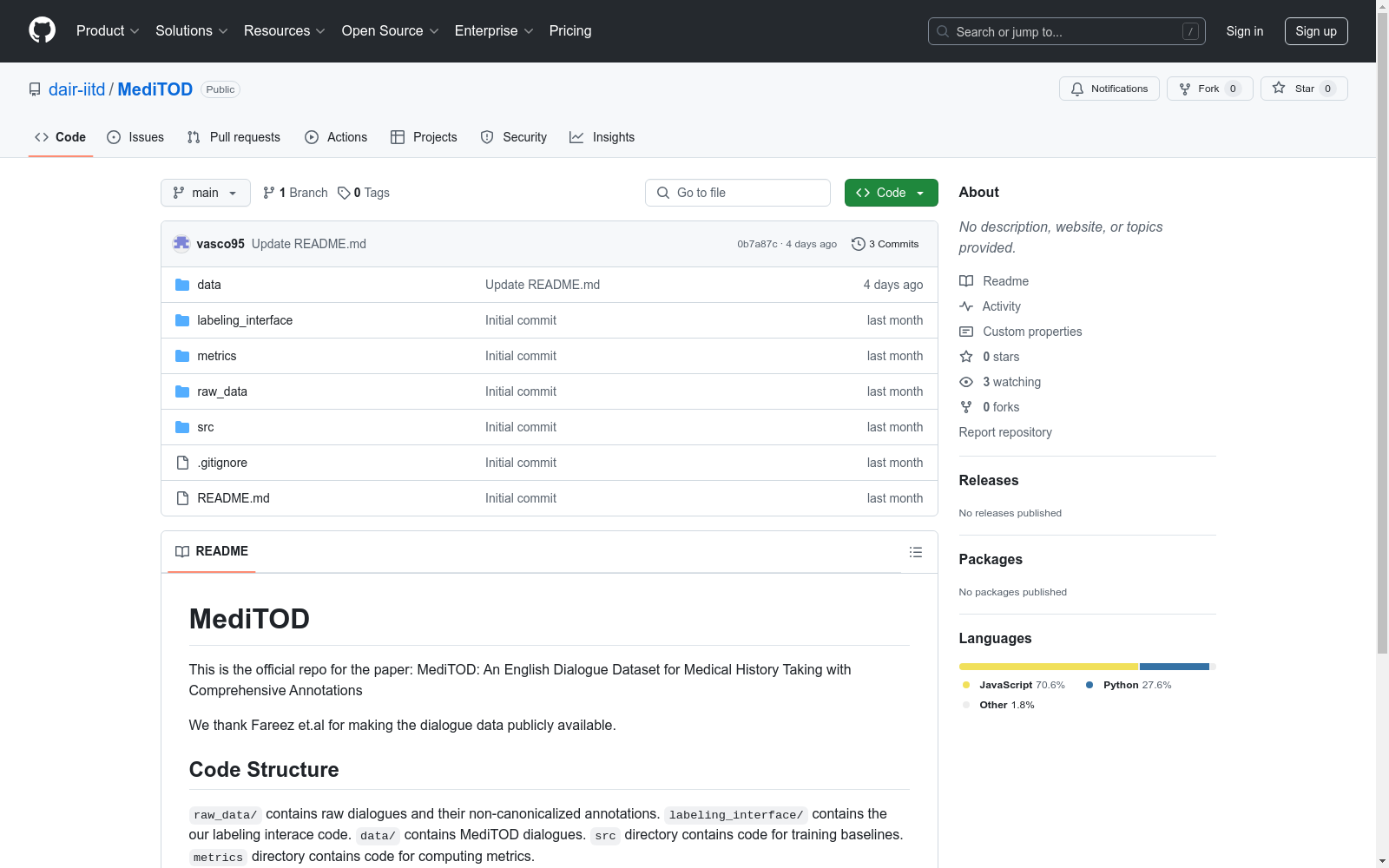Switch to the Insights tab
The width and height of the screenshot is (1389, 868).
[x=602, y=137]
